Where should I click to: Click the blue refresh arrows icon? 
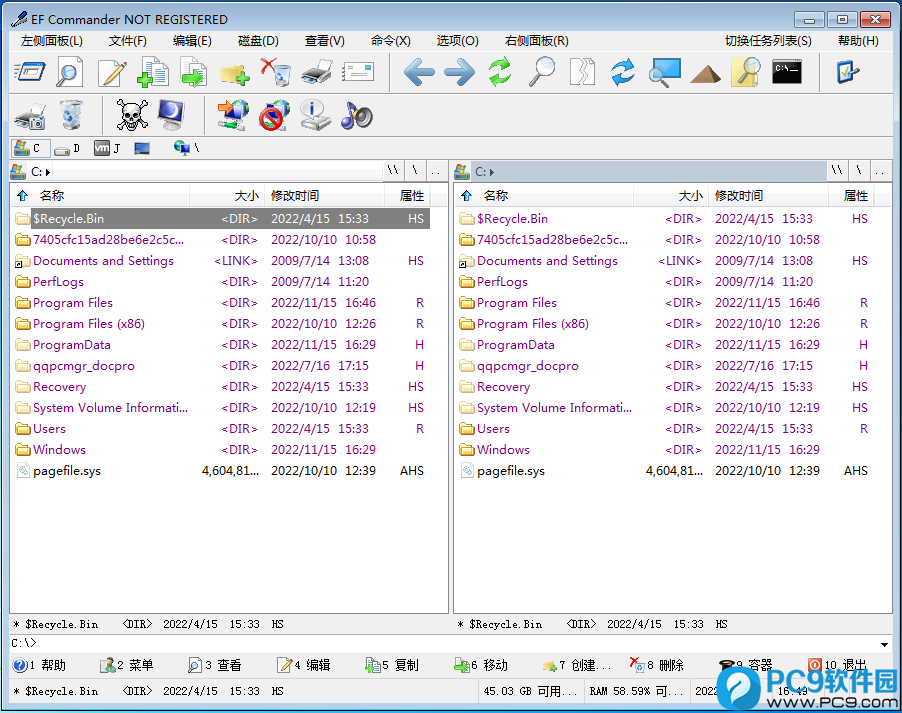[x=623, y=73]
